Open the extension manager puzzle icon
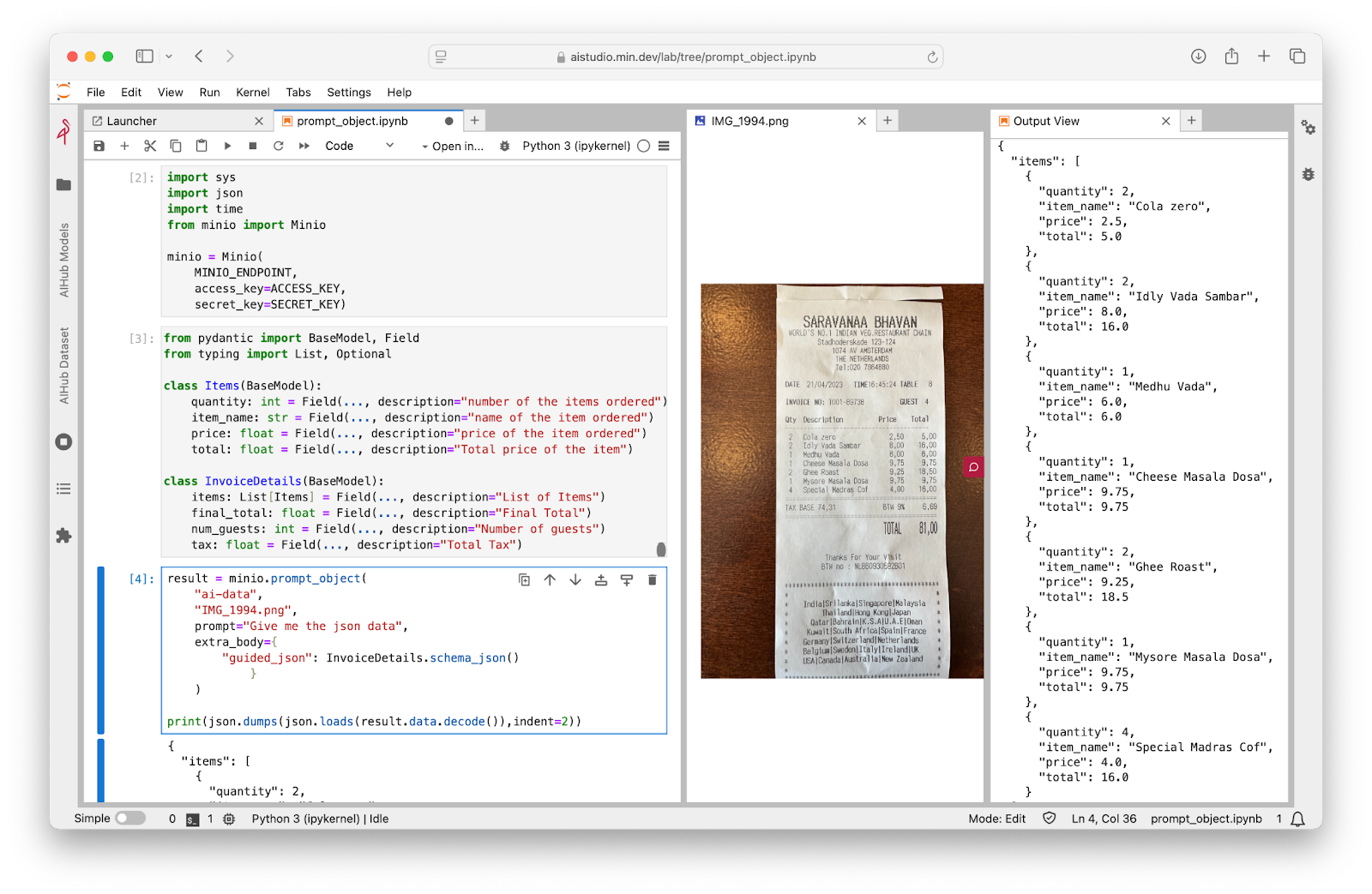 pos(63,536)
